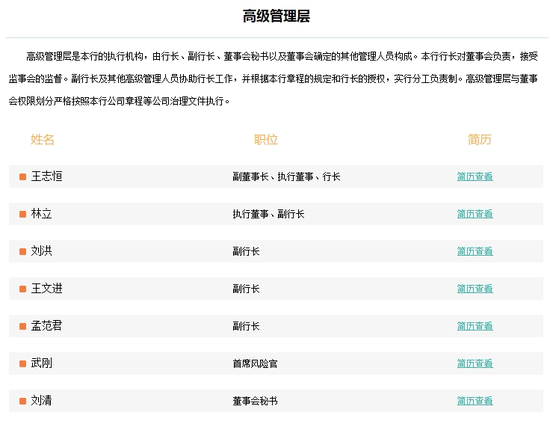Open 简历查看 link for 王文进
The image size is (550, 424).
pyautogui.click(x=475, y=289)
